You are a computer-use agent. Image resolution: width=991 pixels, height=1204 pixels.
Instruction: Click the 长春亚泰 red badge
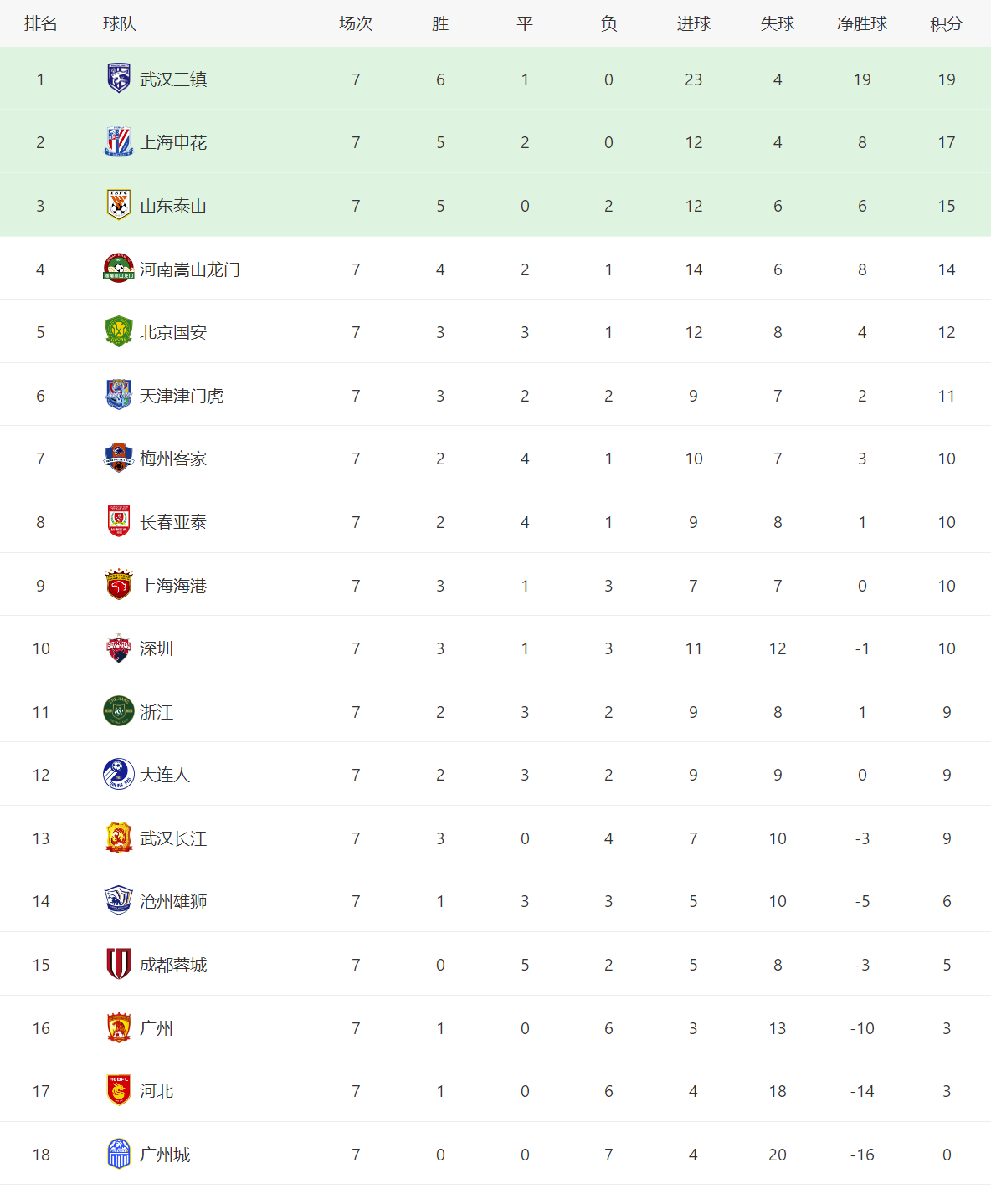(119, 521)
